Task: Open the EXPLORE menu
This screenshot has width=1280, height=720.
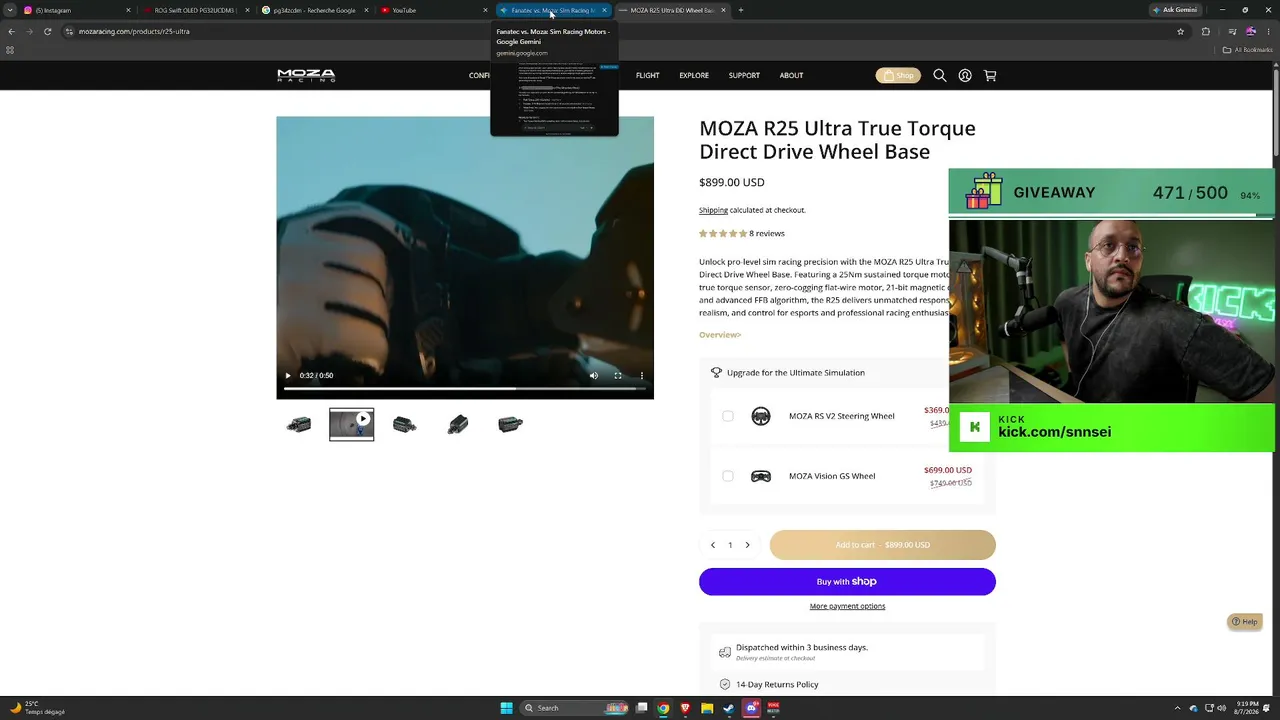Action: 694,75
